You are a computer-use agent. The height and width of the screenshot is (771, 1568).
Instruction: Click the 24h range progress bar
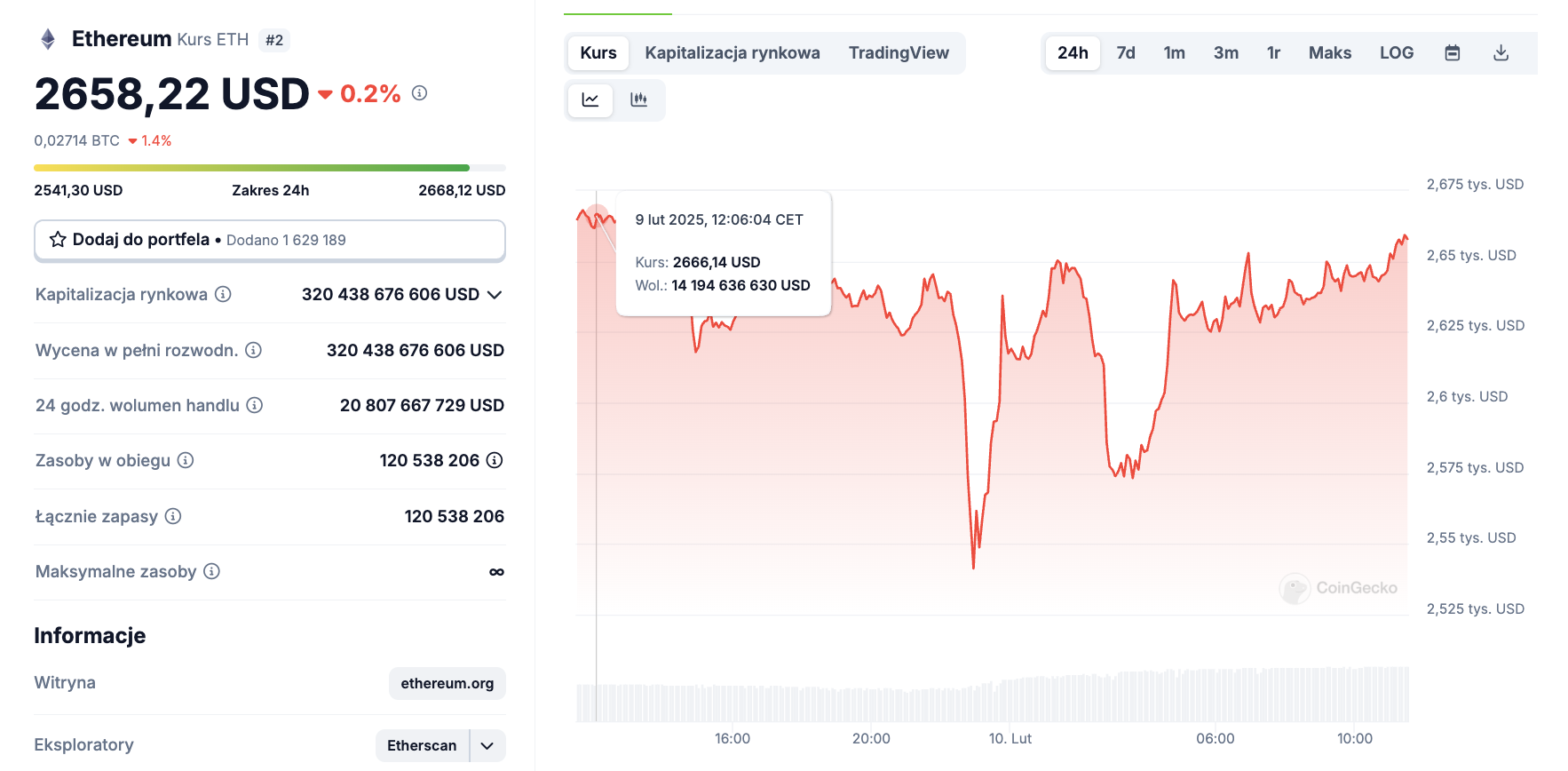tap(270, 168)
